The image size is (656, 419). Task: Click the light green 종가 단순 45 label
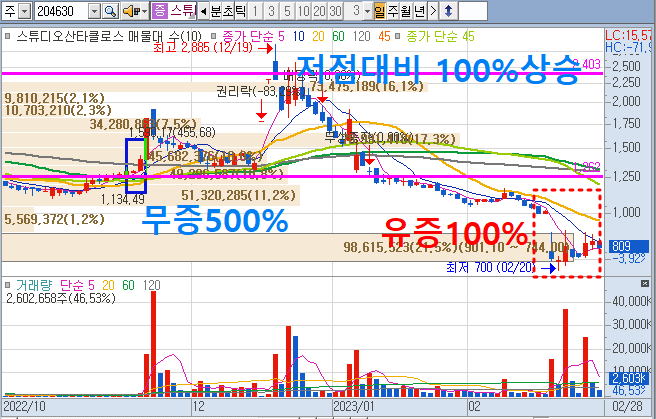point(440,36)
